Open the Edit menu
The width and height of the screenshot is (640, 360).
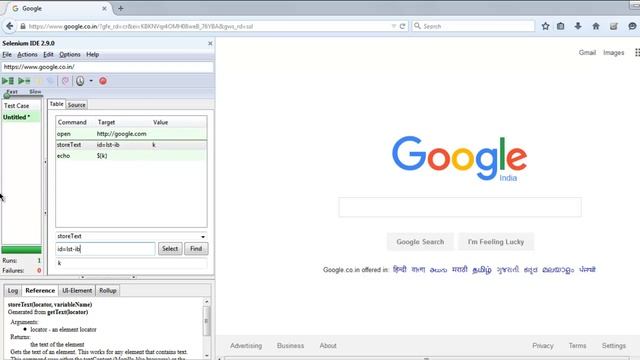coord(48,54)
